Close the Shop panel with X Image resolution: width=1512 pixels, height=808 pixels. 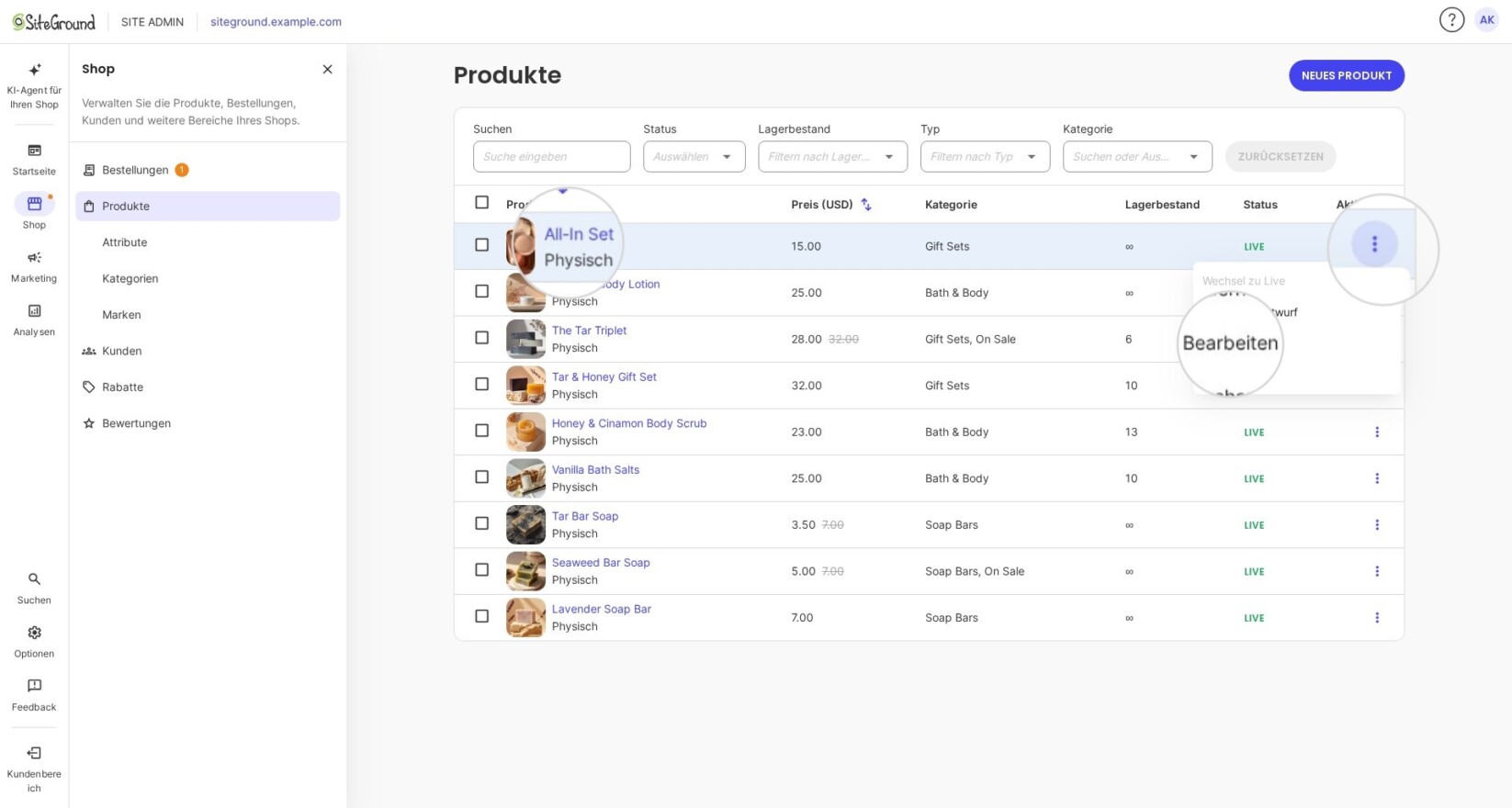point(327,69)
